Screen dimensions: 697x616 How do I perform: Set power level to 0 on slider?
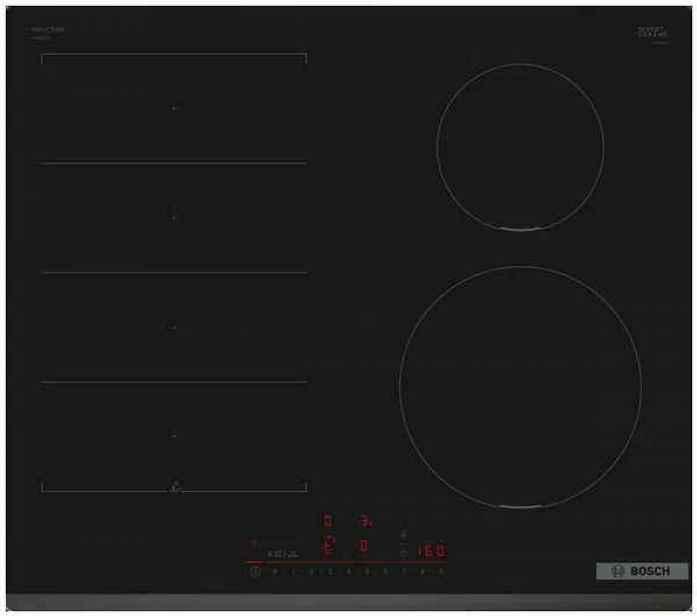pyautogui.click(x=275, y=572)
